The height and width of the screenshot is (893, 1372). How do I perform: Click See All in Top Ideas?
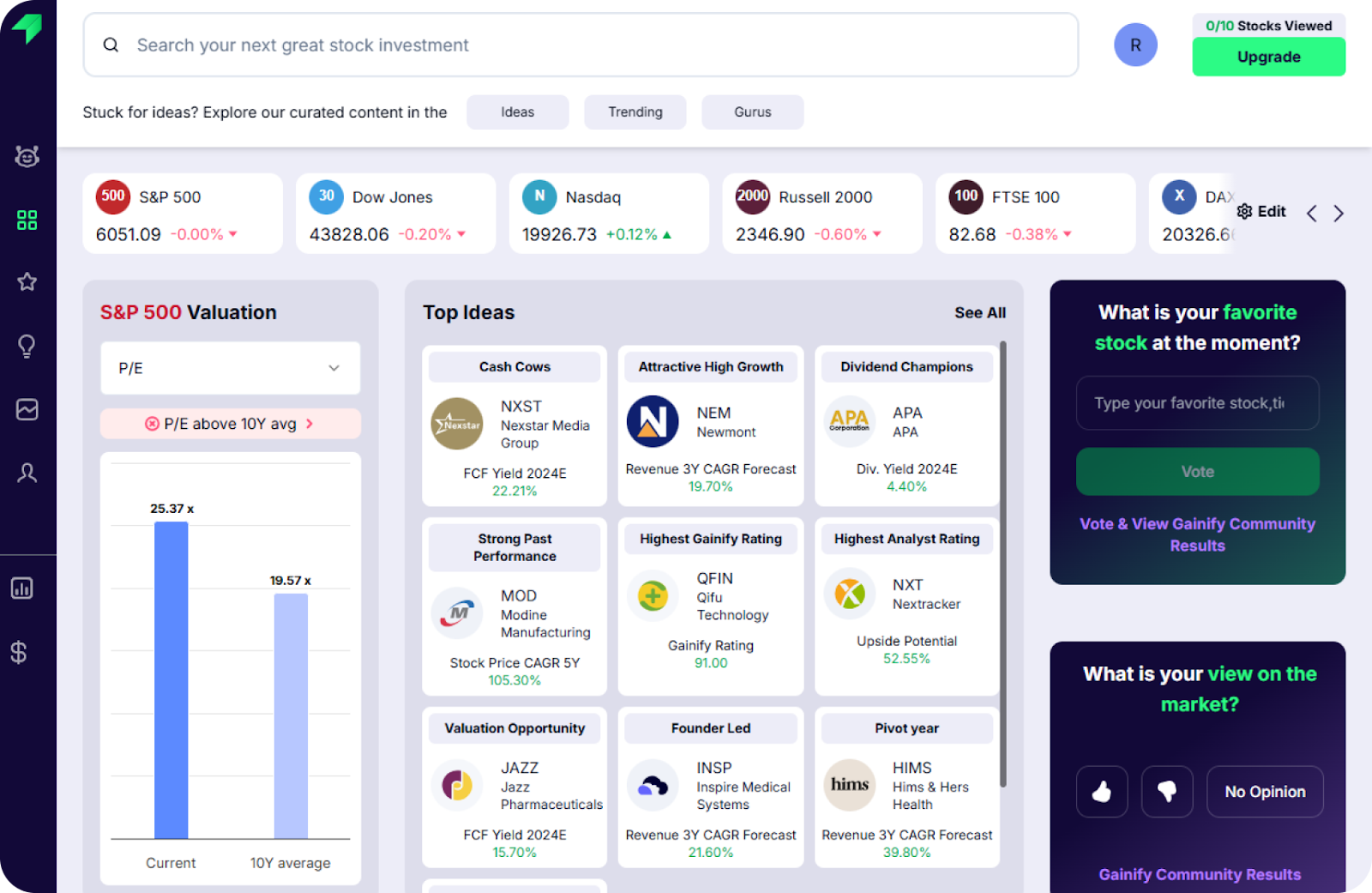(980, 313)
